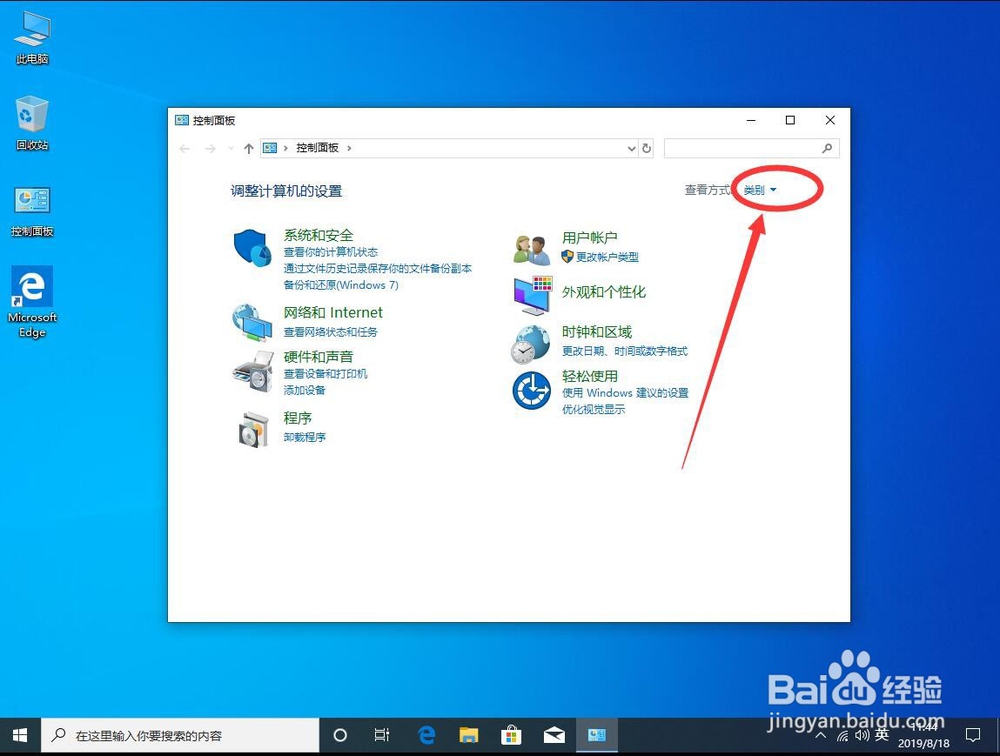Refresh the Control Panel address bar

[x=648, y=148]
